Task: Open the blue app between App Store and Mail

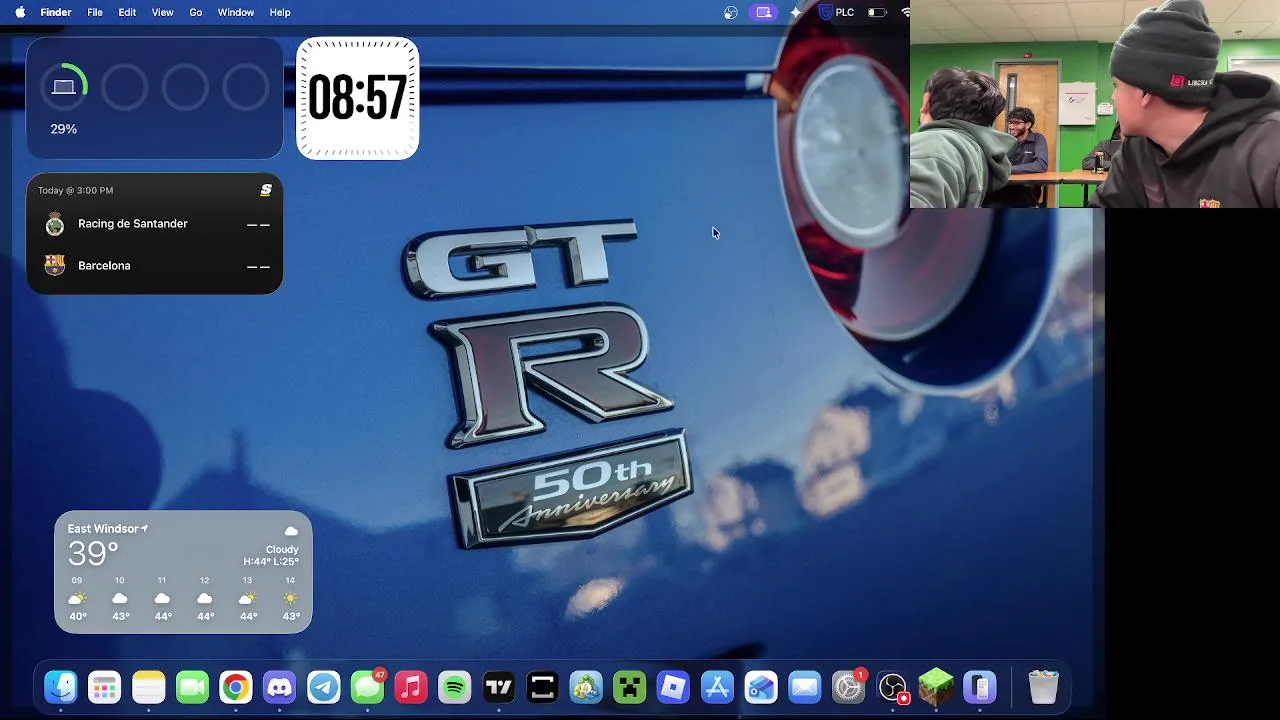Action: 761,687
